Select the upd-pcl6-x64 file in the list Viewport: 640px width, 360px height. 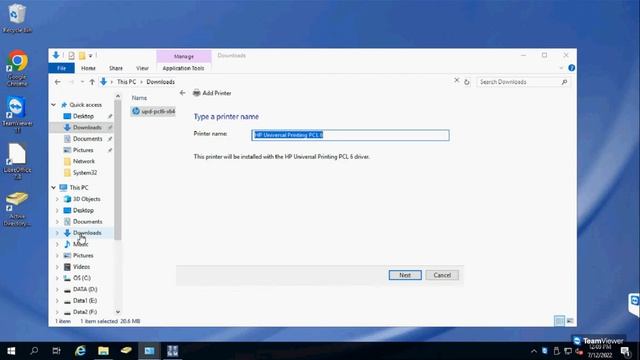(153, 111)
